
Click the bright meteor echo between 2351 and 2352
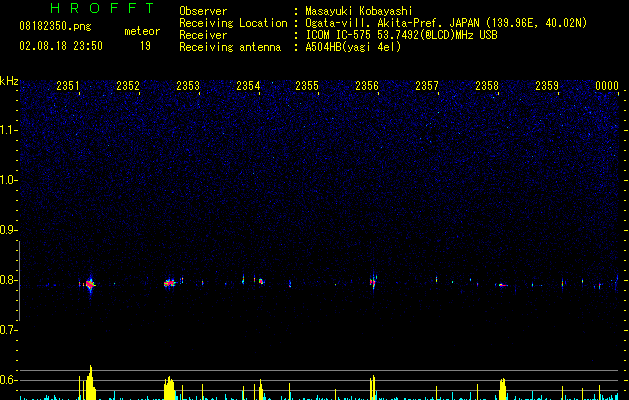click(x=90, y=284)
